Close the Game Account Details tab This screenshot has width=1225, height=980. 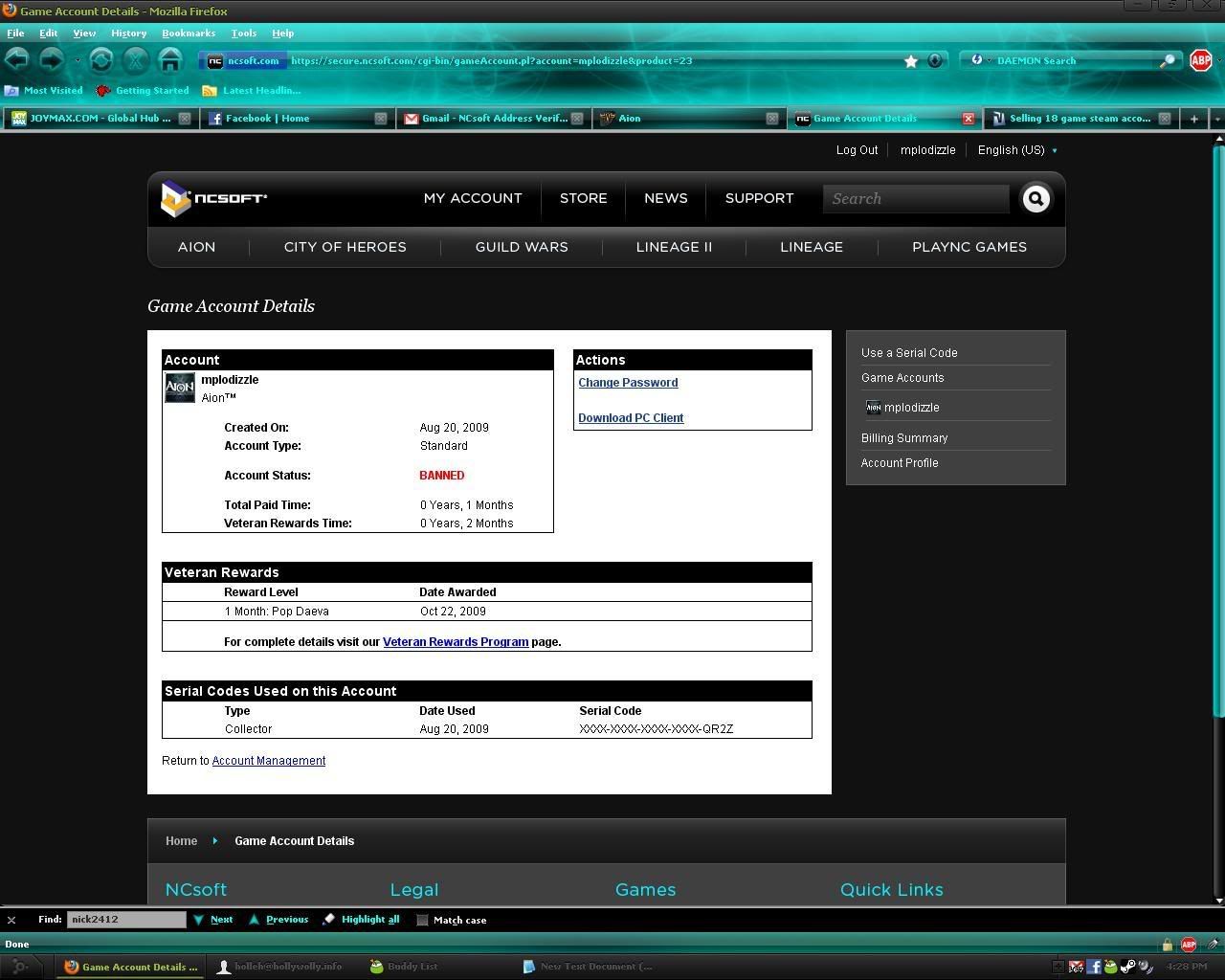point(968,119)
